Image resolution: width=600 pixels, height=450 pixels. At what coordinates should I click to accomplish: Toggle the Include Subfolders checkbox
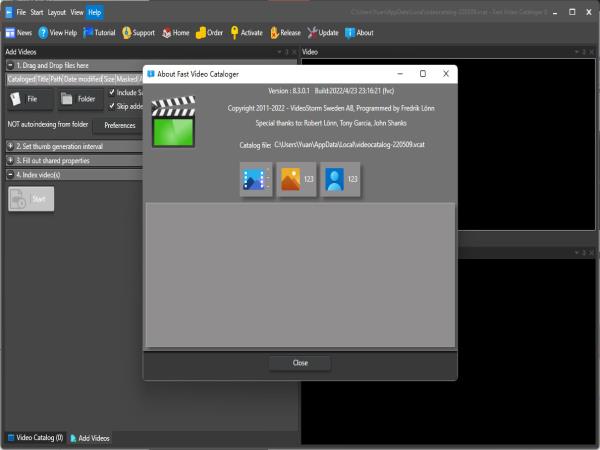112,93
